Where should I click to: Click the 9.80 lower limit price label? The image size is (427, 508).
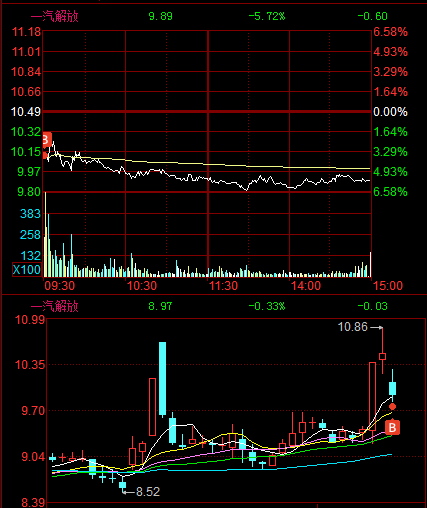(x=29, y=192)
